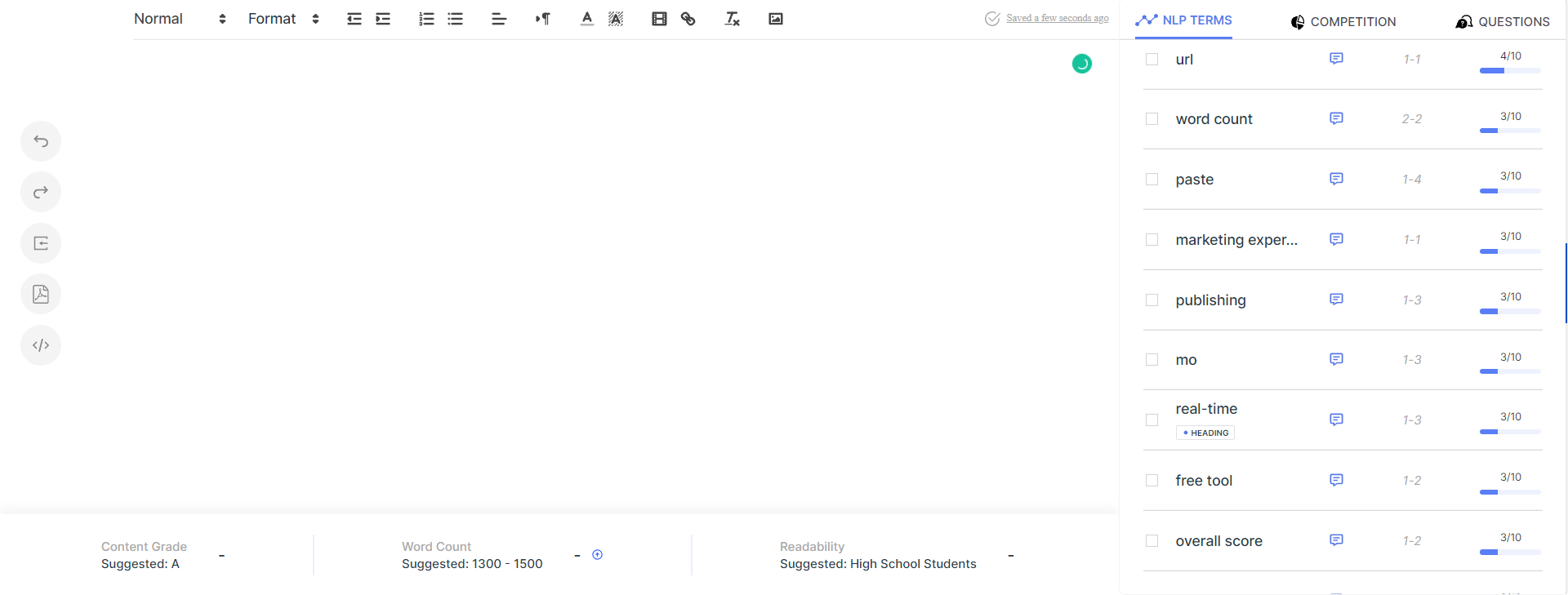
Task: Open the text alignment dropdown
Action: pos(499,19)
